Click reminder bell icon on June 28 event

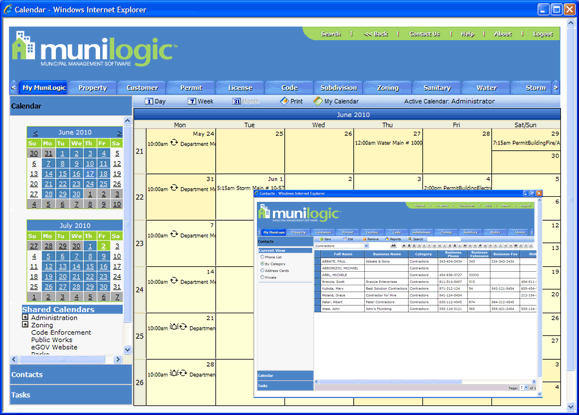tap(174, 373)
